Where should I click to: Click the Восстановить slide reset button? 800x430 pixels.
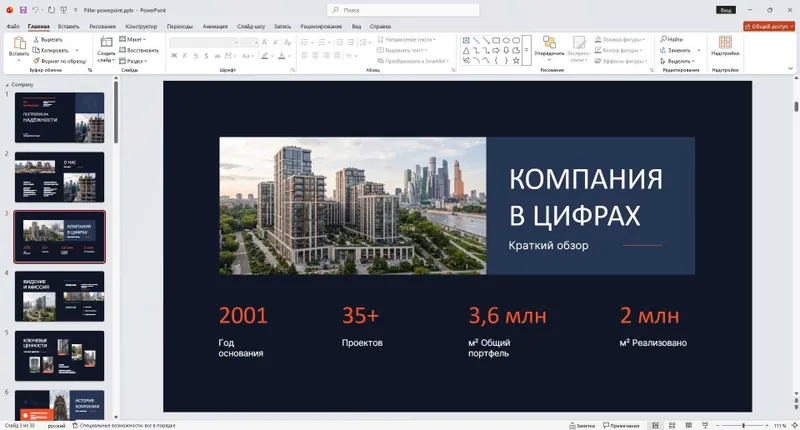pos(139,50)
